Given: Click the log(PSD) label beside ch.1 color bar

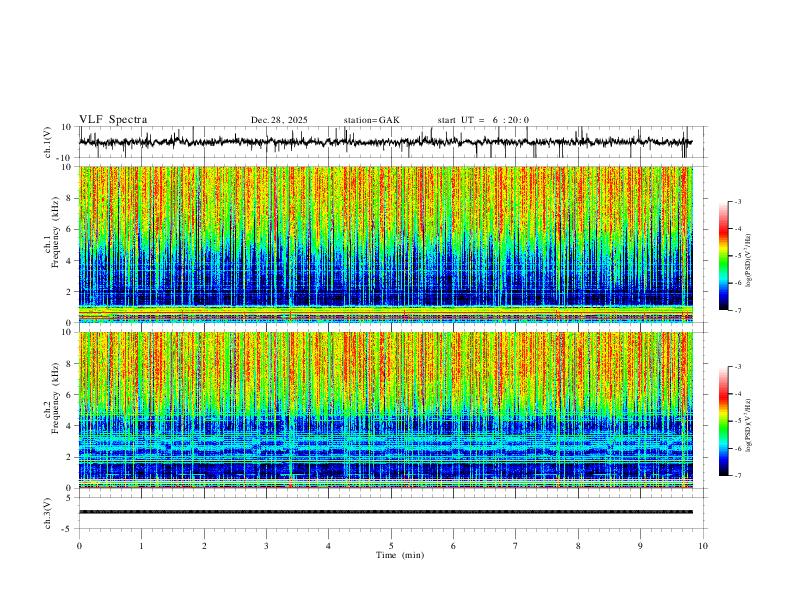Looking at the screenshot, I should 749,261.
